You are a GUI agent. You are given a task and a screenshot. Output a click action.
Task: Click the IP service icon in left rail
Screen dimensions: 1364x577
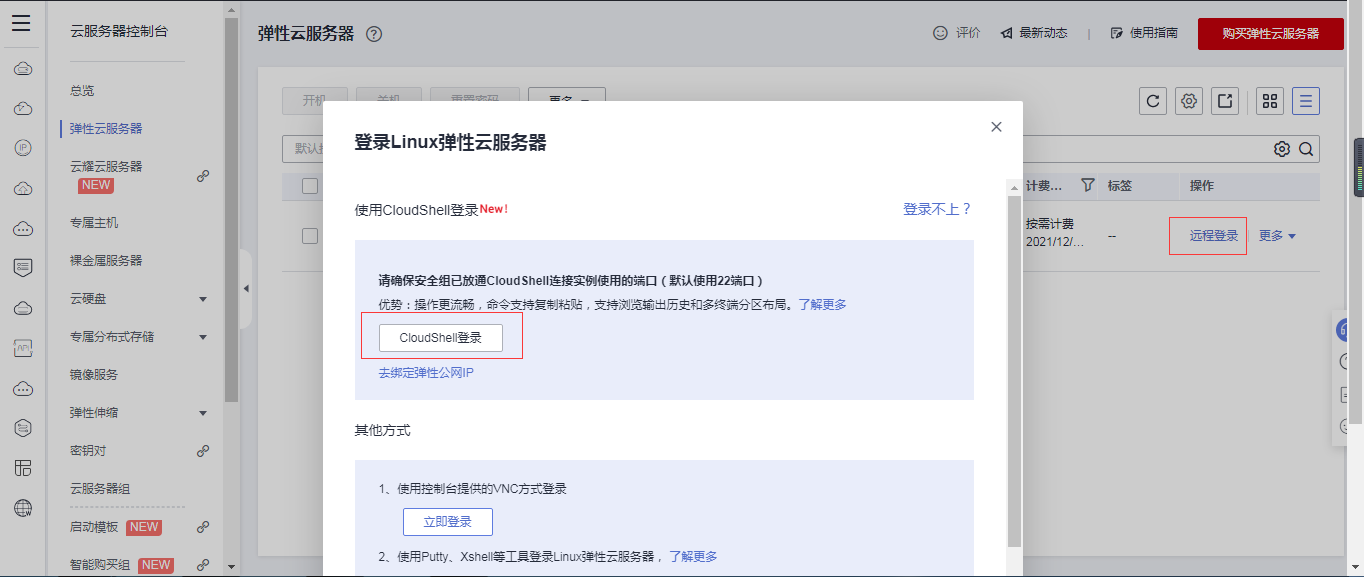pyautogui.click(x=23, y=148)
